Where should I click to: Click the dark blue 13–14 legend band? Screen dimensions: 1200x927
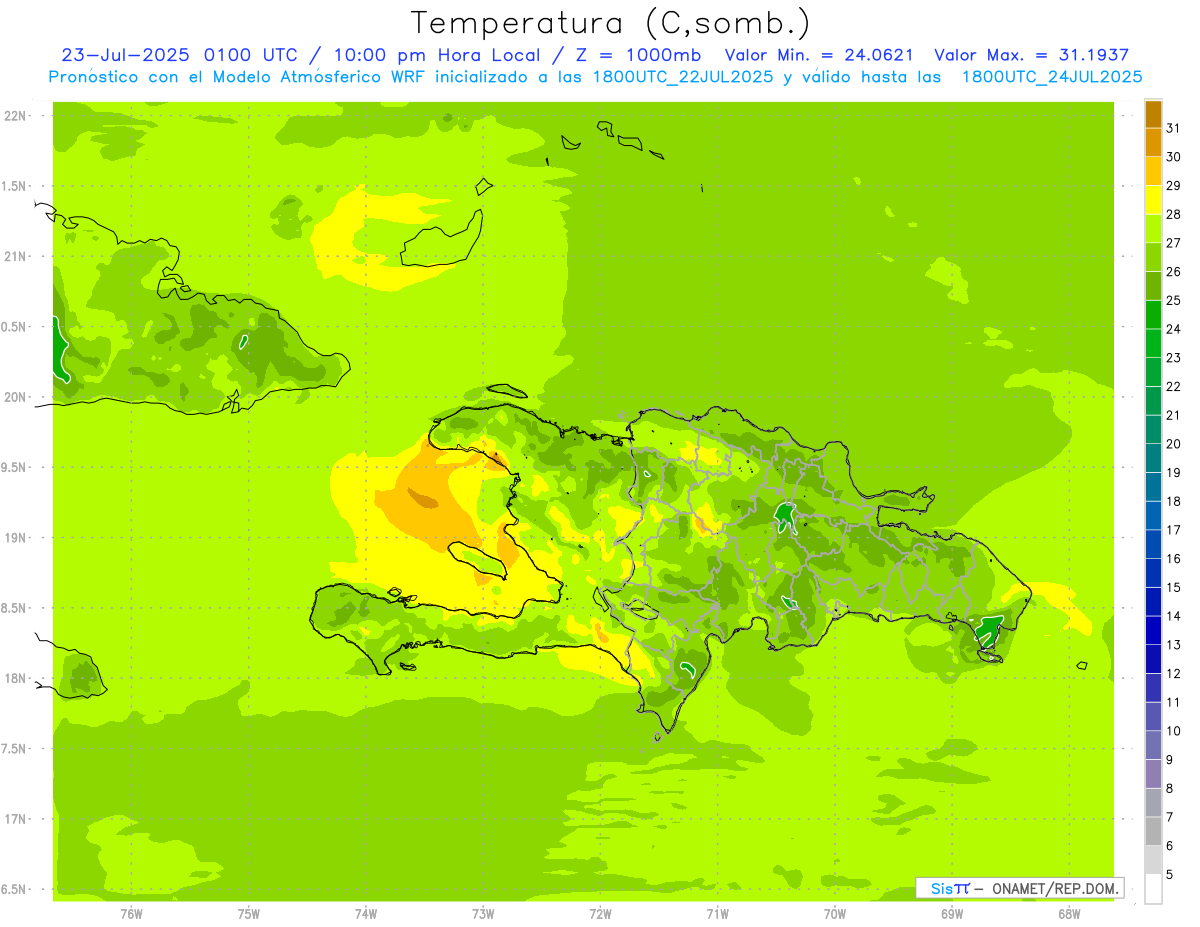click(x=1153, y=631)
